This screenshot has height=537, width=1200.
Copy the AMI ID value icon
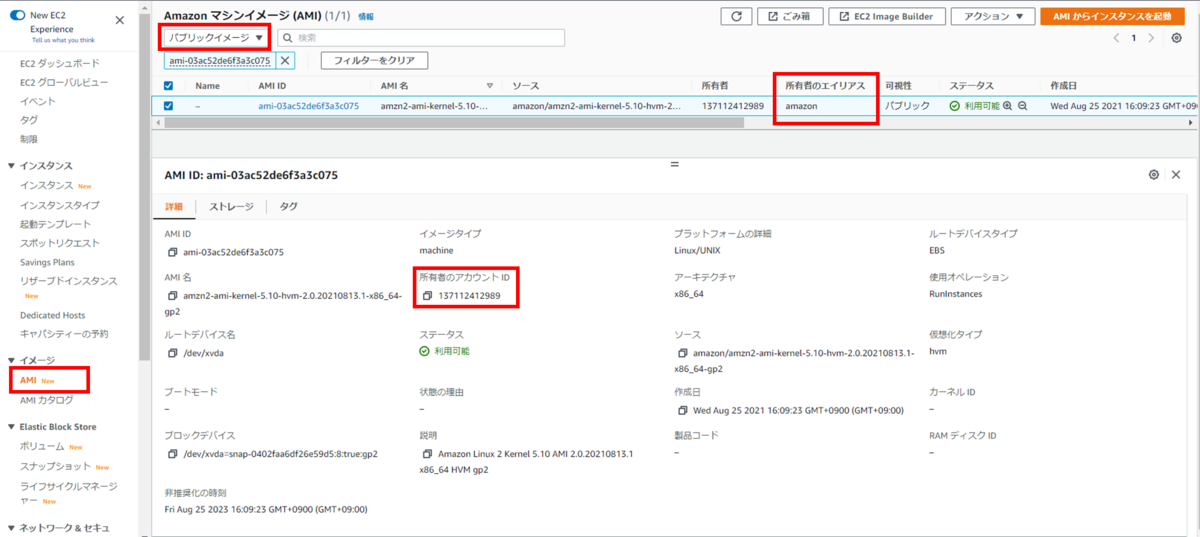coord(173,252)
